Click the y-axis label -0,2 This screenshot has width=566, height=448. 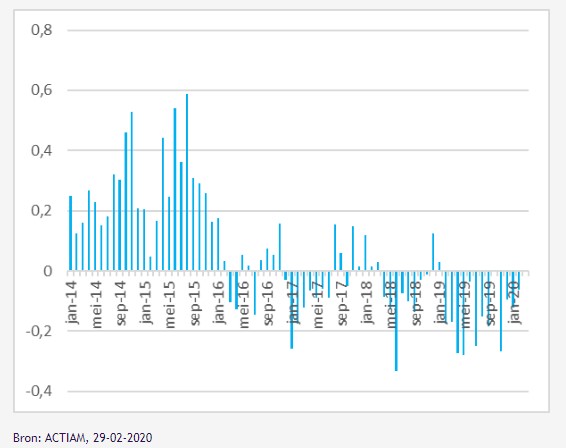click(39, 331)
